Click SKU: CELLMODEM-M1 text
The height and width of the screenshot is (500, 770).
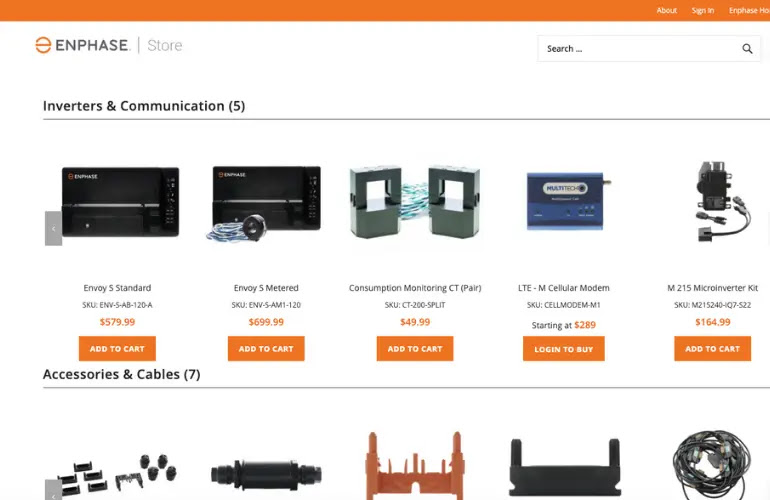click(x=564, y=305)
